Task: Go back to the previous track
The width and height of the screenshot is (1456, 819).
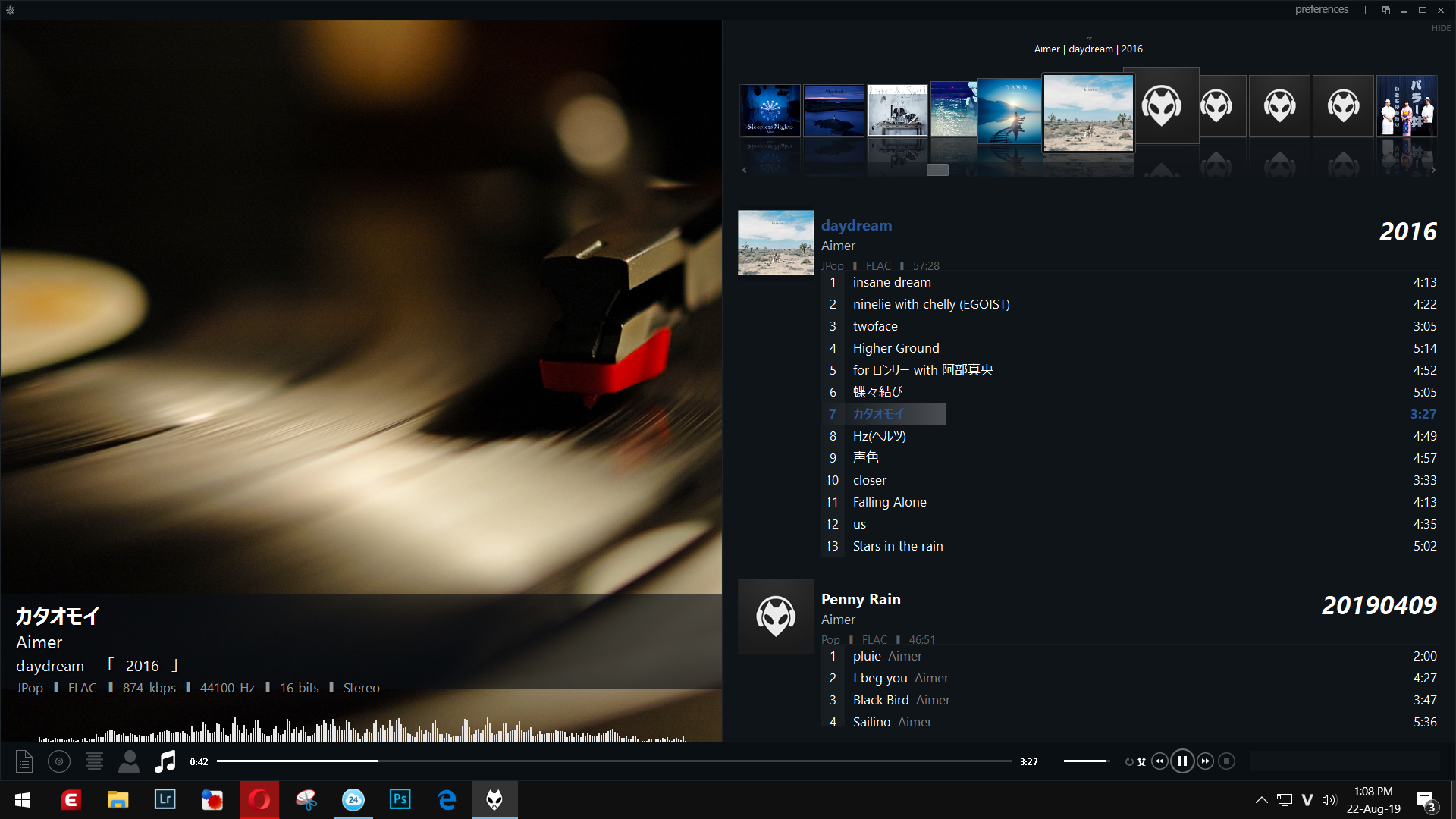Action: (1159, 761)
